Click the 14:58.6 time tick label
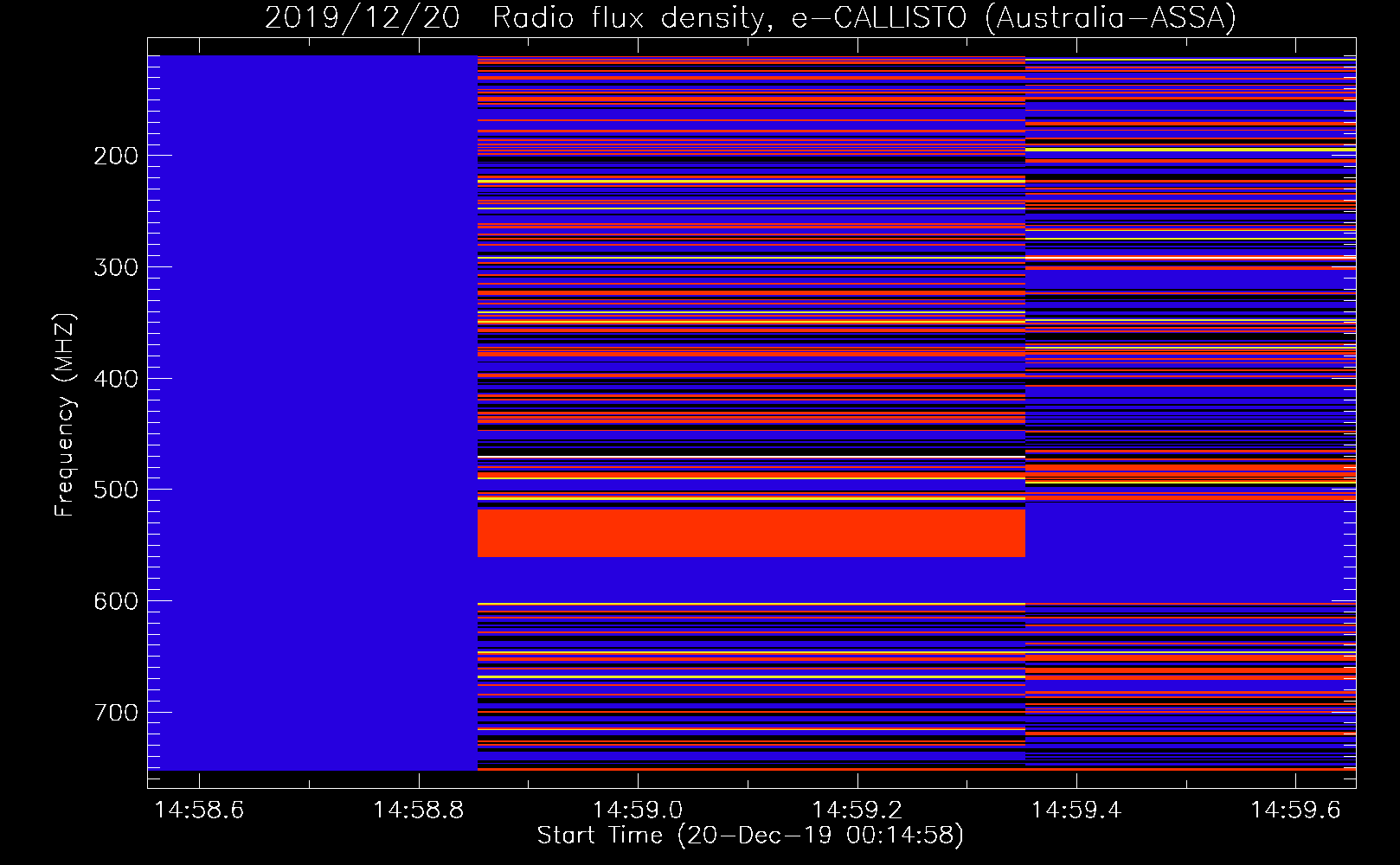The image size is (1400, 865). point(199,810)
